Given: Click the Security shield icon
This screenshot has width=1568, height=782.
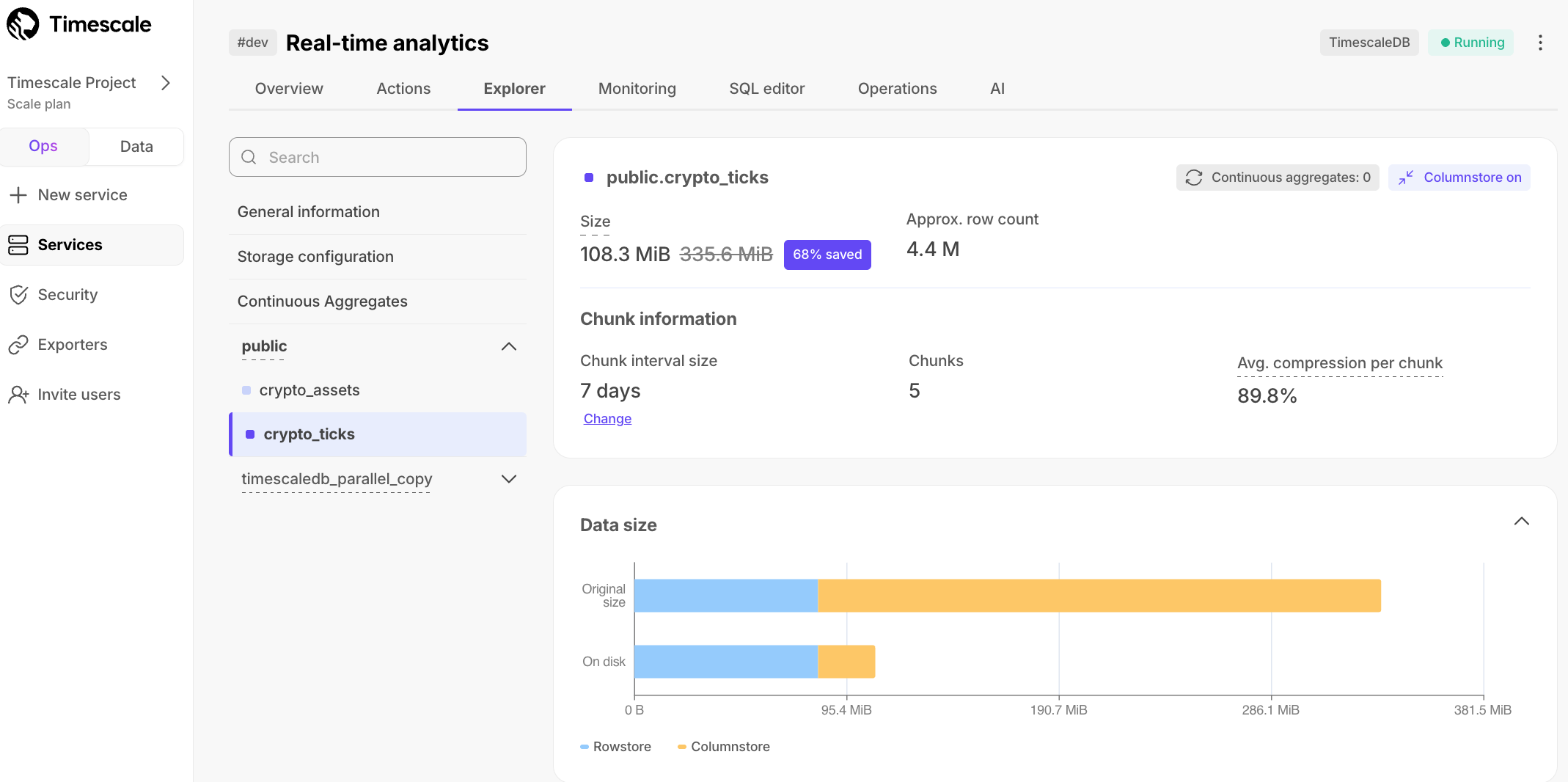Looking at the screenshot, I should click(18, 295).
